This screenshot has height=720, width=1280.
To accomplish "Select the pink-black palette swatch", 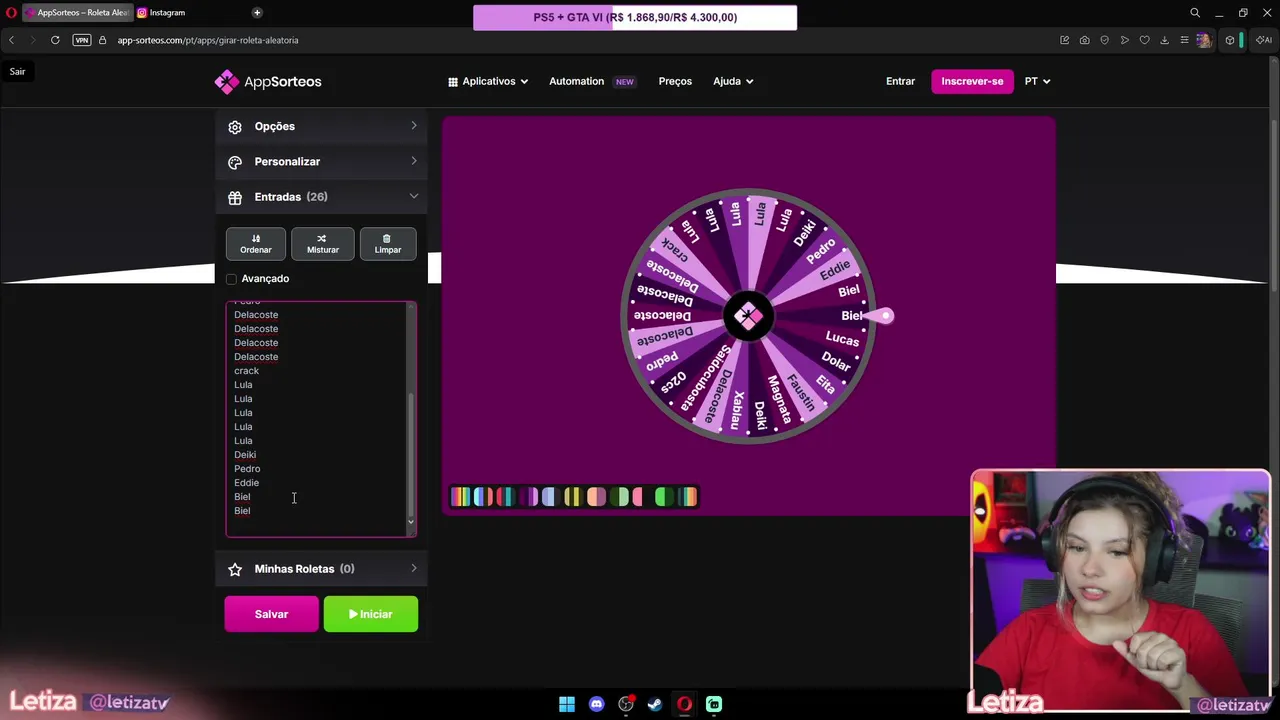I will pos(641,497).
